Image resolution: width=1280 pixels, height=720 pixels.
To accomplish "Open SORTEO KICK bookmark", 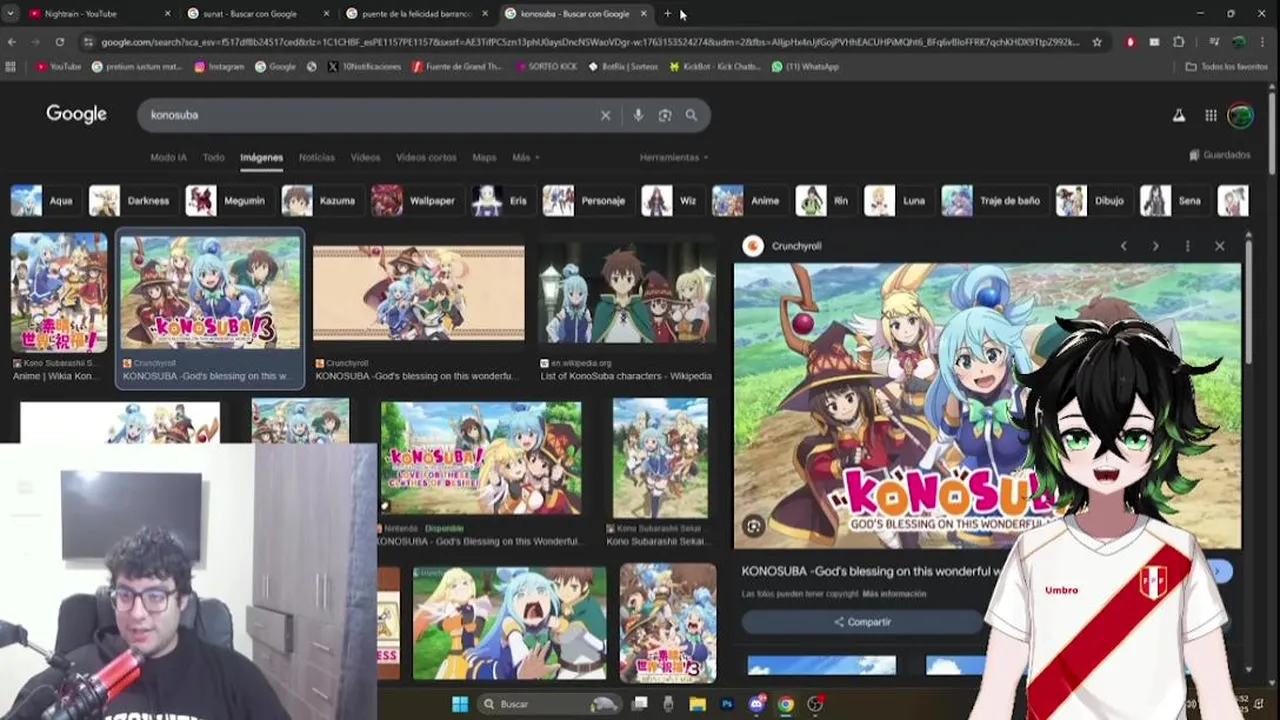I will 546,67.
